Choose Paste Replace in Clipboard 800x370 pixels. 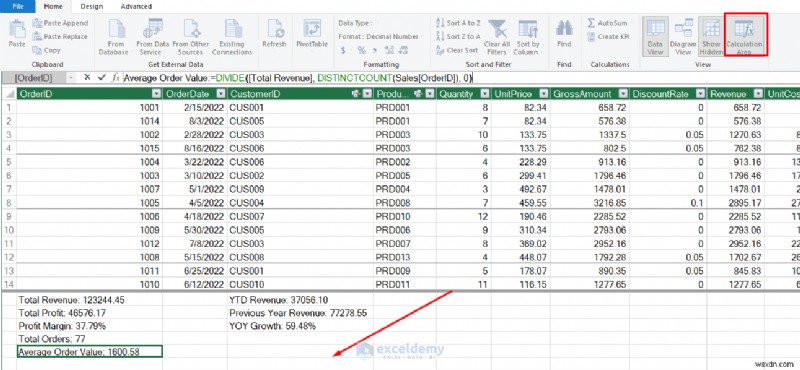coord(60,36)
